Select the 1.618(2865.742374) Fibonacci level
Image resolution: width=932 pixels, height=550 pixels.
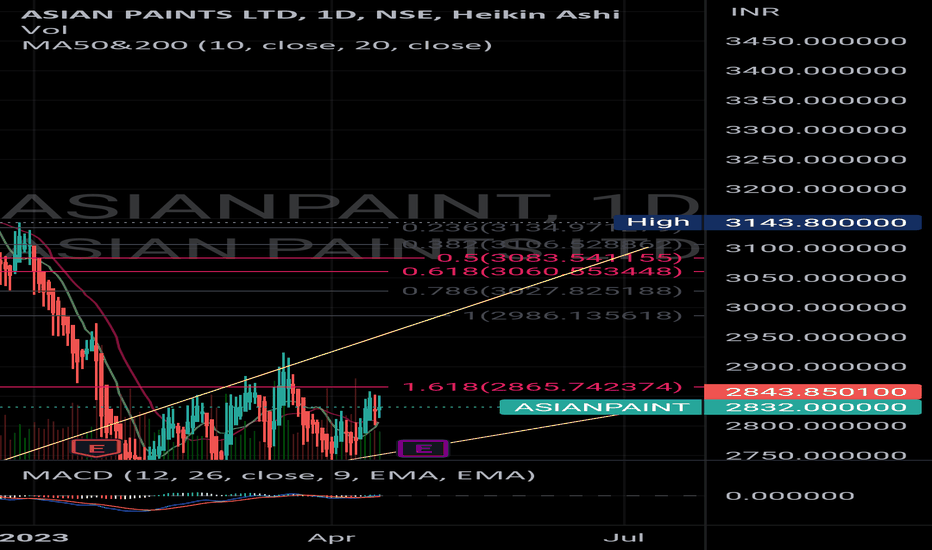(x=542, y=387)
